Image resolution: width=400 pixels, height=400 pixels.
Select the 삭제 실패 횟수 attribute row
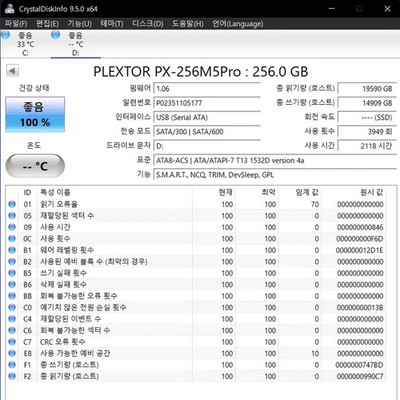coord(197,284)
